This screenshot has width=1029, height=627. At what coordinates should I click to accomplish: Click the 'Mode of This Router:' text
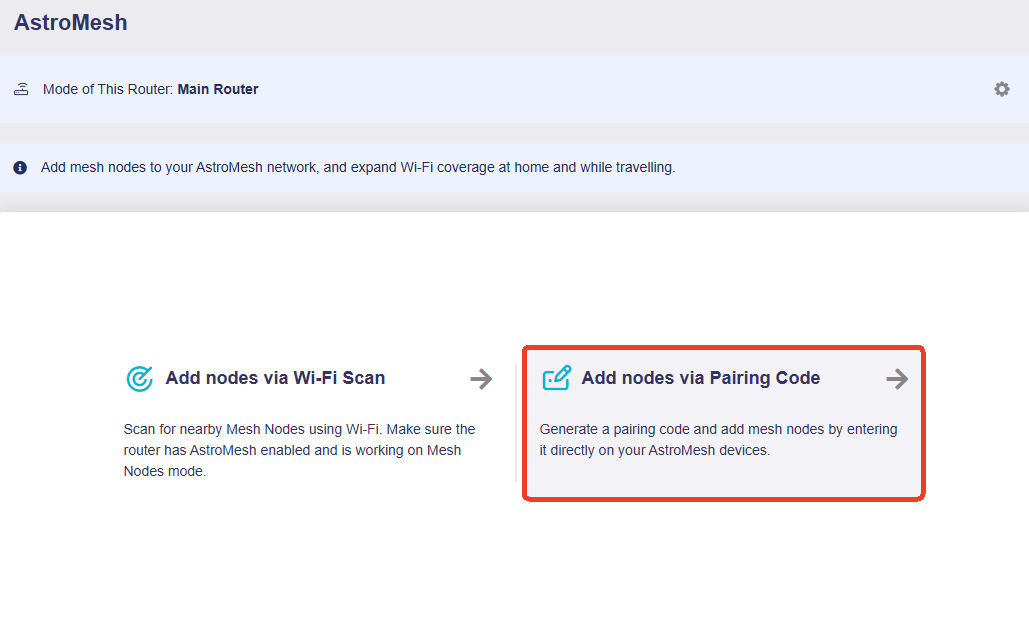click(108, 89)
